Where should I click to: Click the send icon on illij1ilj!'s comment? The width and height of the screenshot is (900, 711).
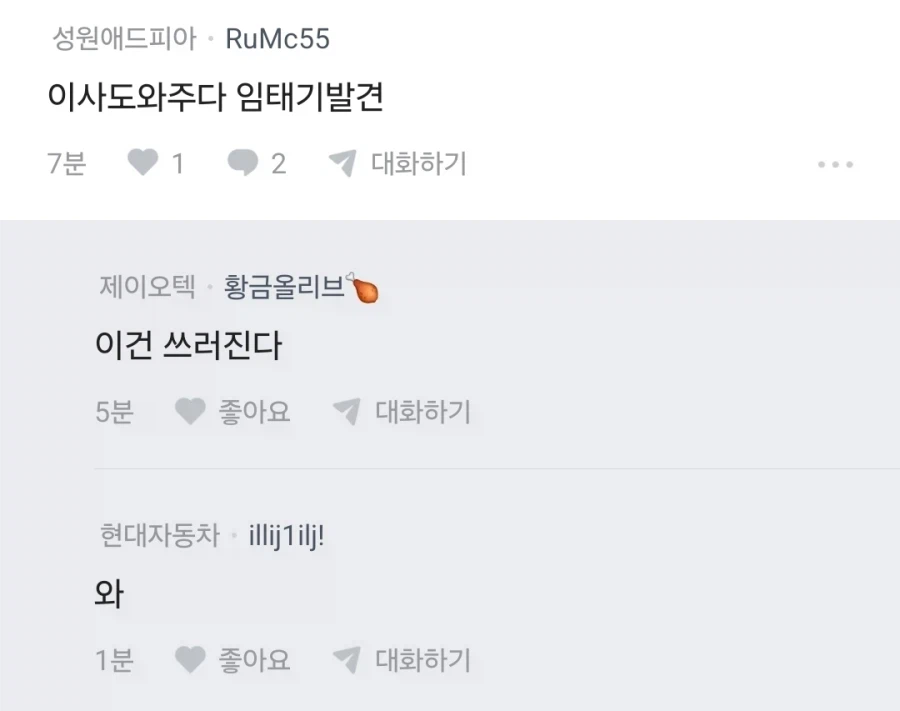(x=345, y=659)
